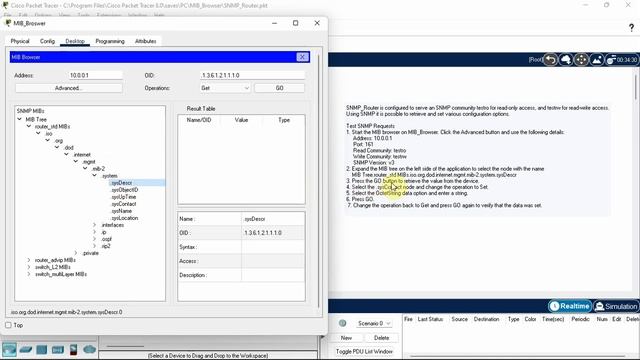
Task: Select the cloud-shaped Multiuser Connection category icon
Action: click(89, 349)
